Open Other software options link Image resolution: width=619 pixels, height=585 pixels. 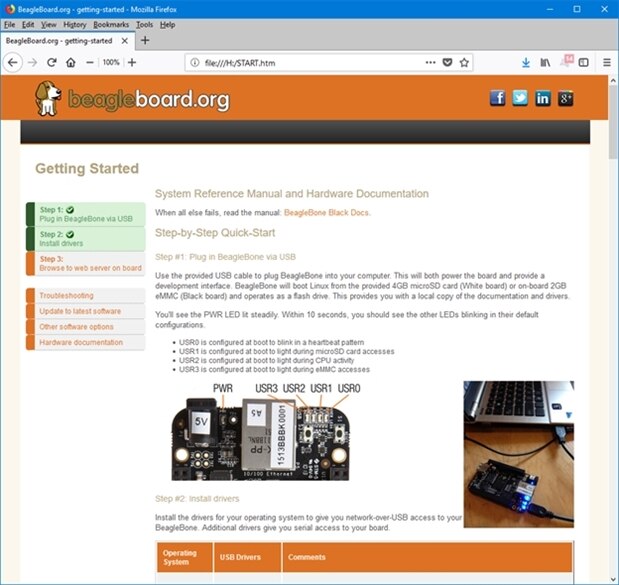[86, 327]
